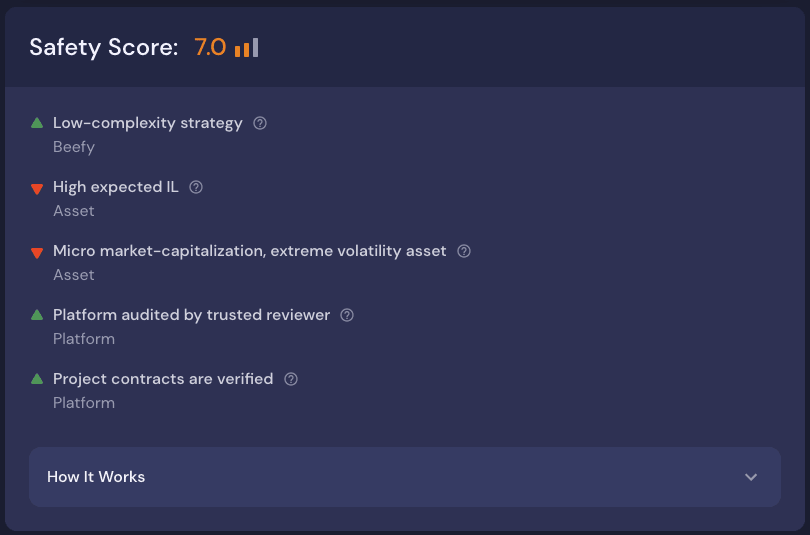Click green triangle next to Platform audited
The image size is (810, 535).
coord(37,315)
